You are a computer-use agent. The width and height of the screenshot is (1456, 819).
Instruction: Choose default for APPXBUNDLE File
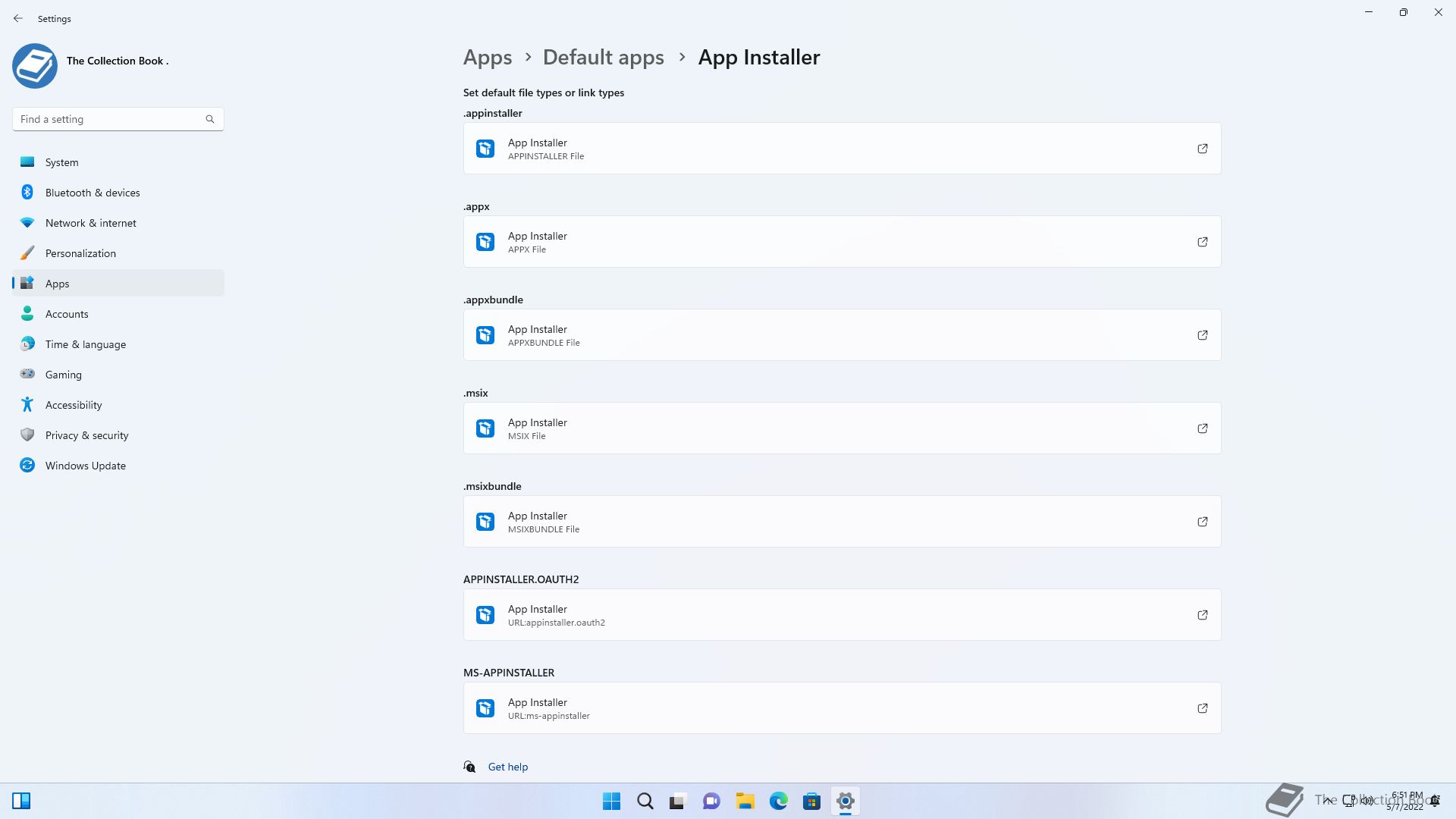[x=842, y=335]
